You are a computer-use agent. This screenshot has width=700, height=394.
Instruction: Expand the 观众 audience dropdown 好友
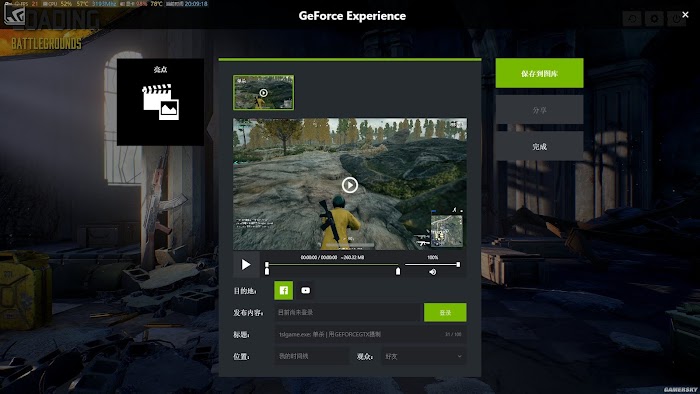(x=423, y=356)
